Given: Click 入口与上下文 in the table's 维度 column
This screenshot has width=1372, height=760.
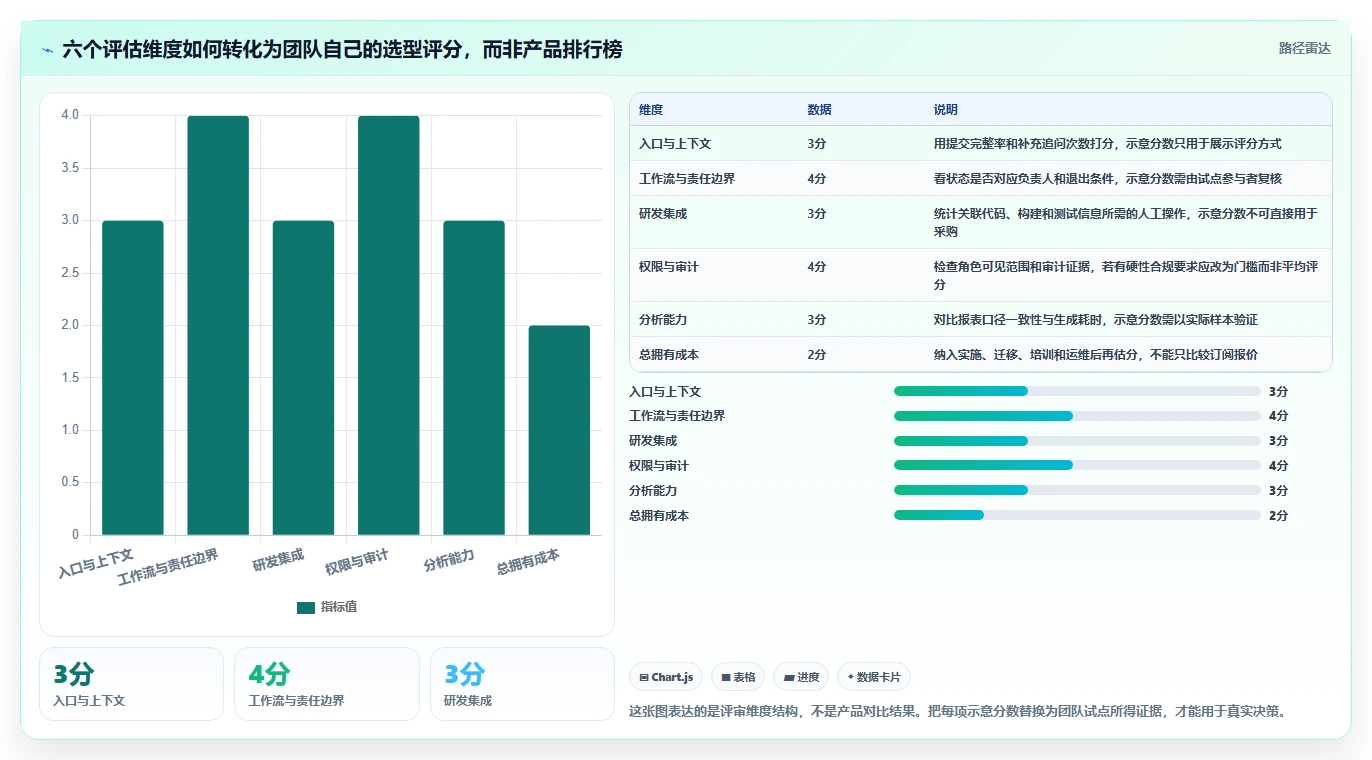Looking at the screenshot, I should [675, 144].
